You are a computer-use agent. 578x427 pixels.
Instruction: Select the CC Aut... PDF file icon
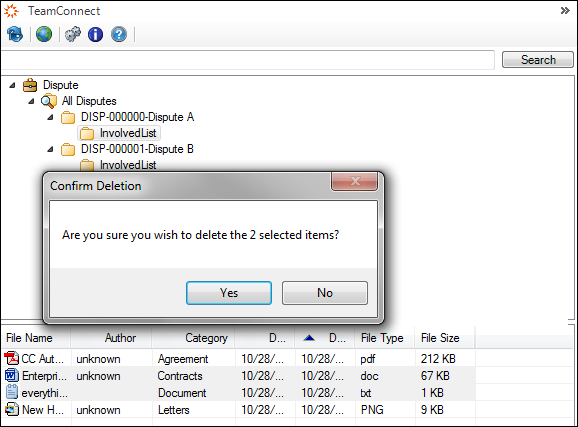(11, 358)
